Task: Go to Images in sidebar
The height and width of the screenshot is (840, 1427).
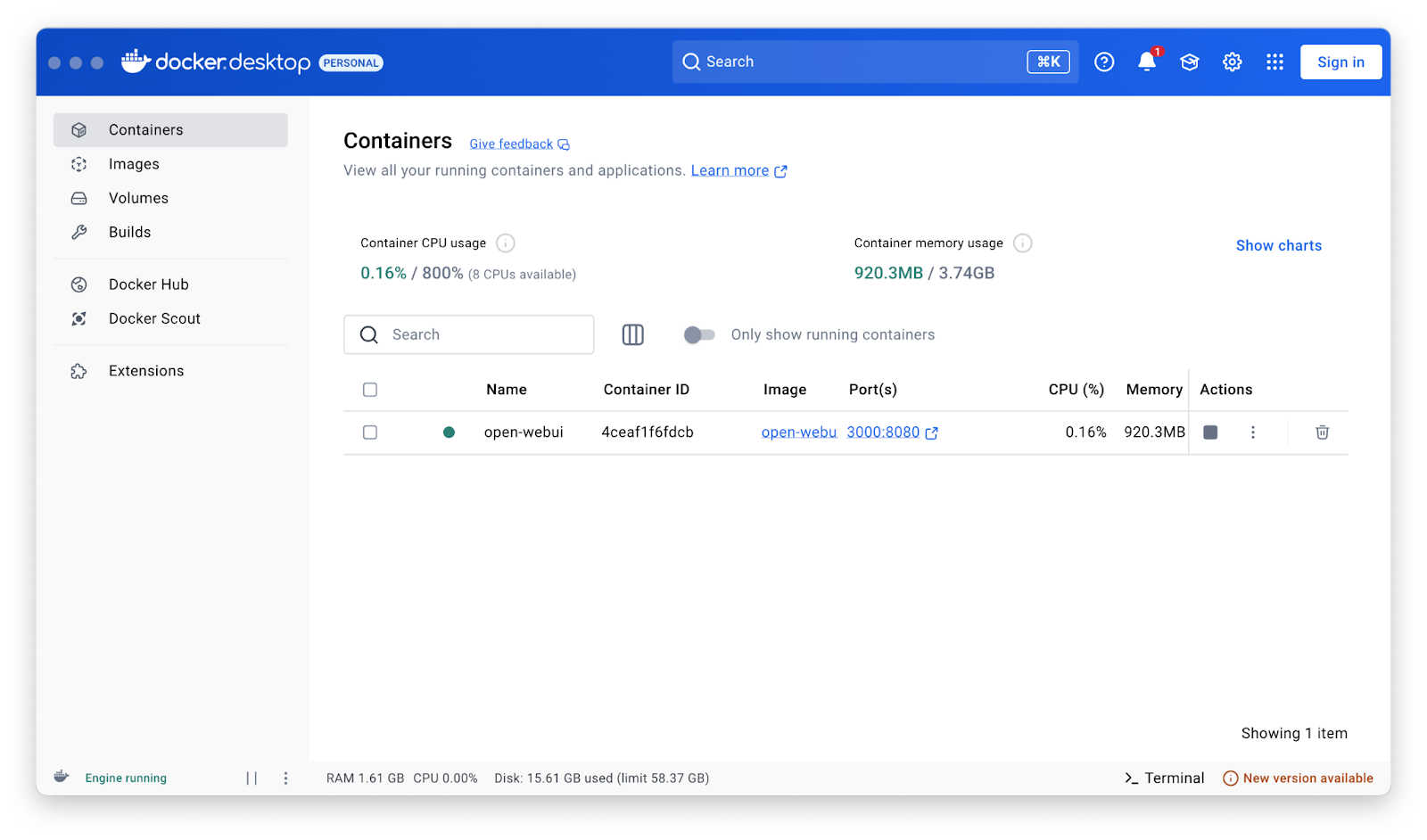Action: (x=170, y=164)
